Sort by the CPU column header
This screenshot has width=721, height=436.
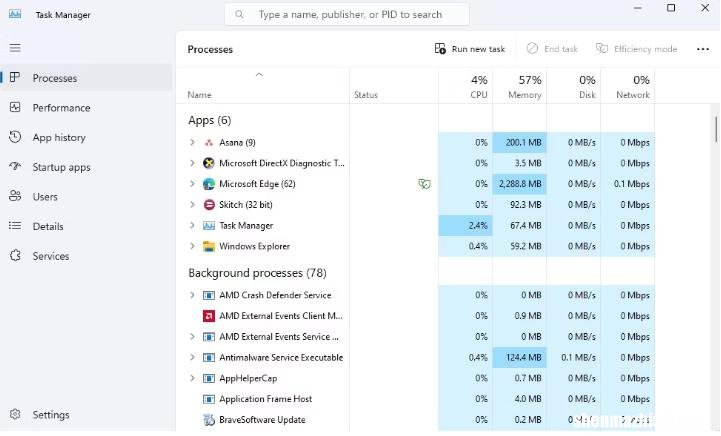(466, 86)
